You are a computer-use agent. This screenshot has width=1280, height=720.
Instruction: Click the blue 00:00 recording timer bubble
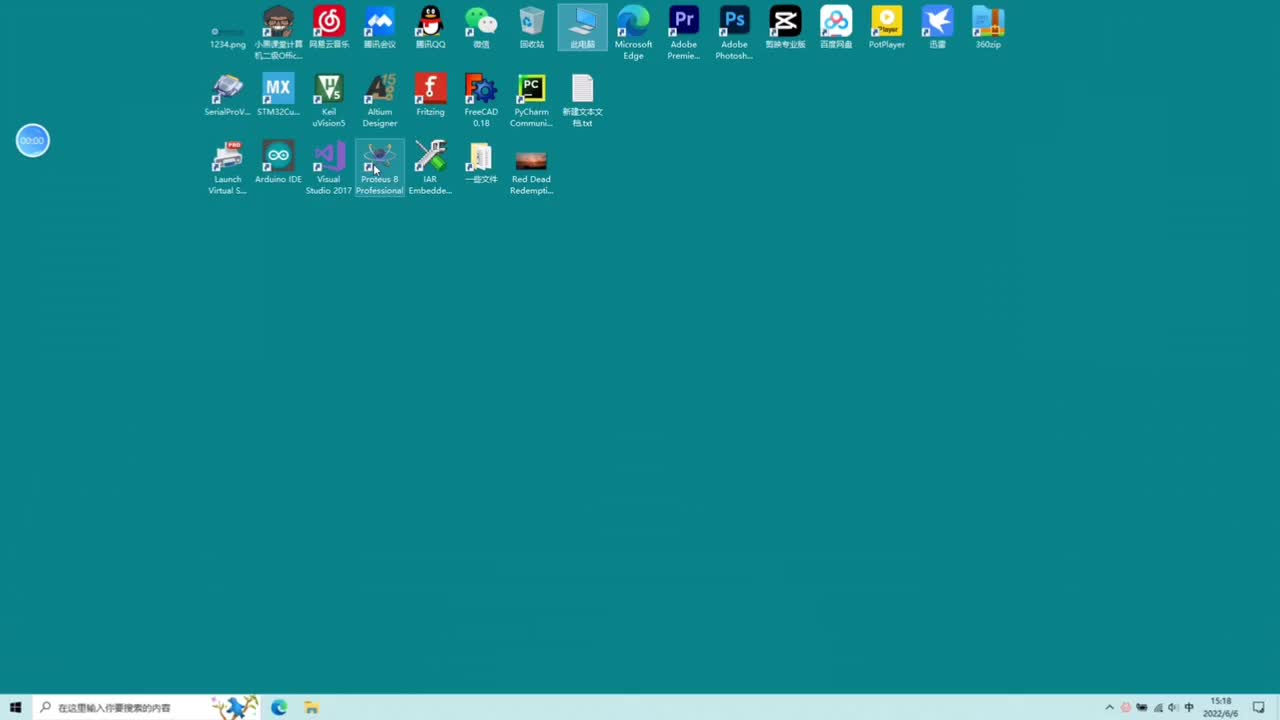pos(32,141)
